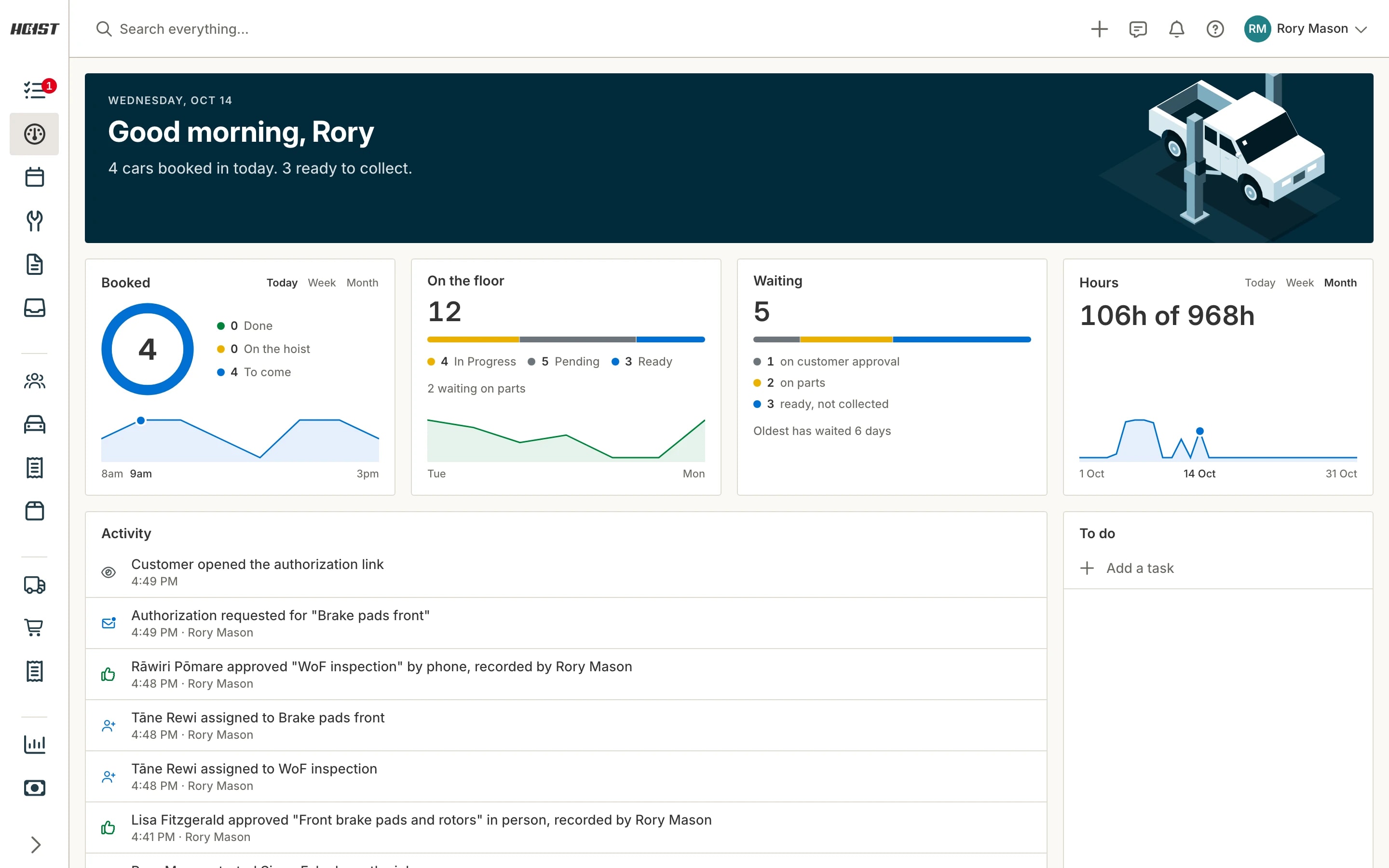Click the Booked donut chart showing 4
This screenshot has height=868, width=1389.
click(x=148, y=349)
